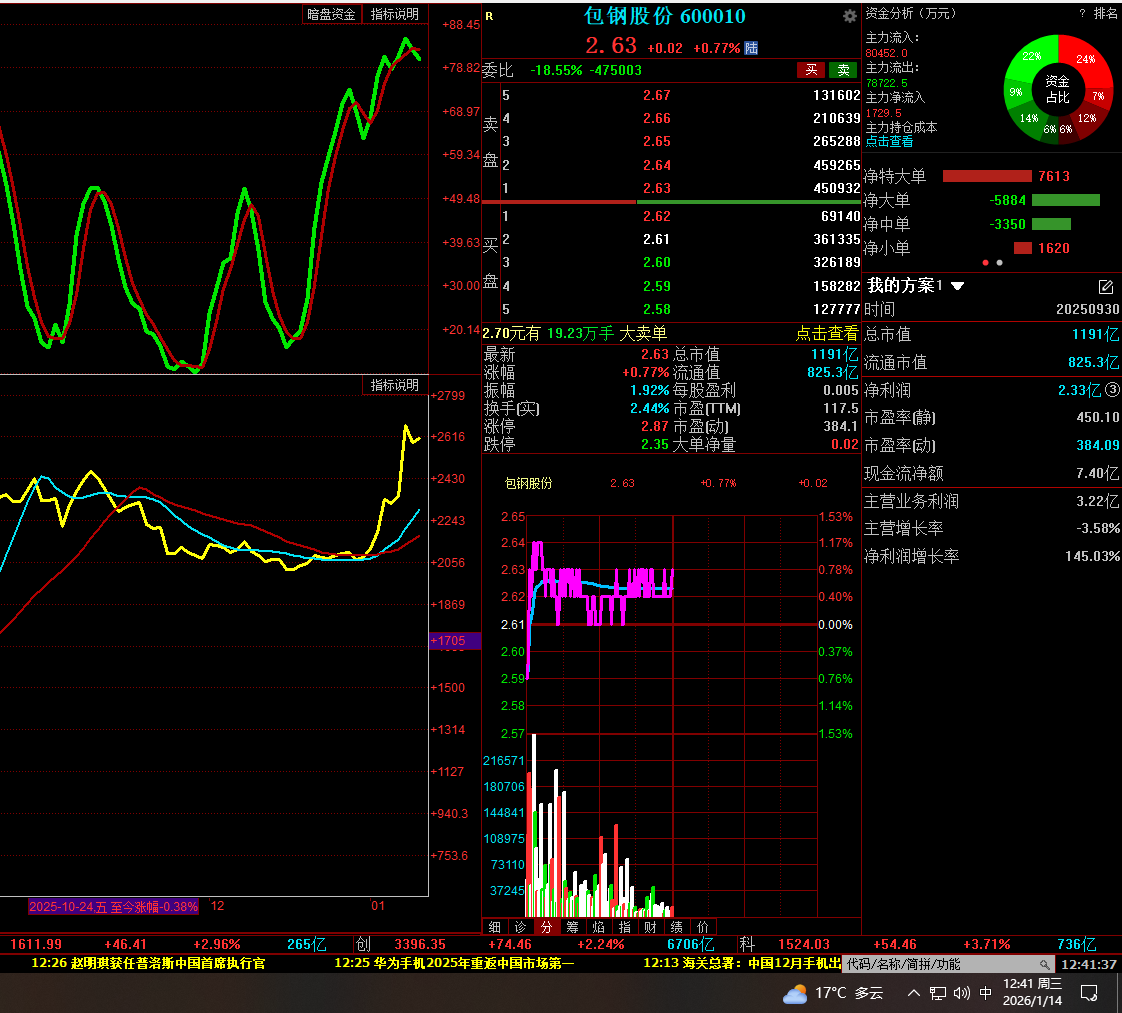Image resolution: width=1122 pixels, height=1013 pixels.
Task: Switch to first page dot in 资金分析
Action: [985, 263]
